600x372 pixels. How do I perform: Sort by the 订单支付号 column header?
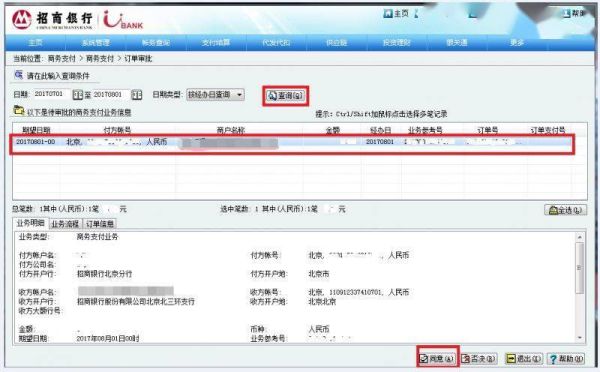point(548,130)
